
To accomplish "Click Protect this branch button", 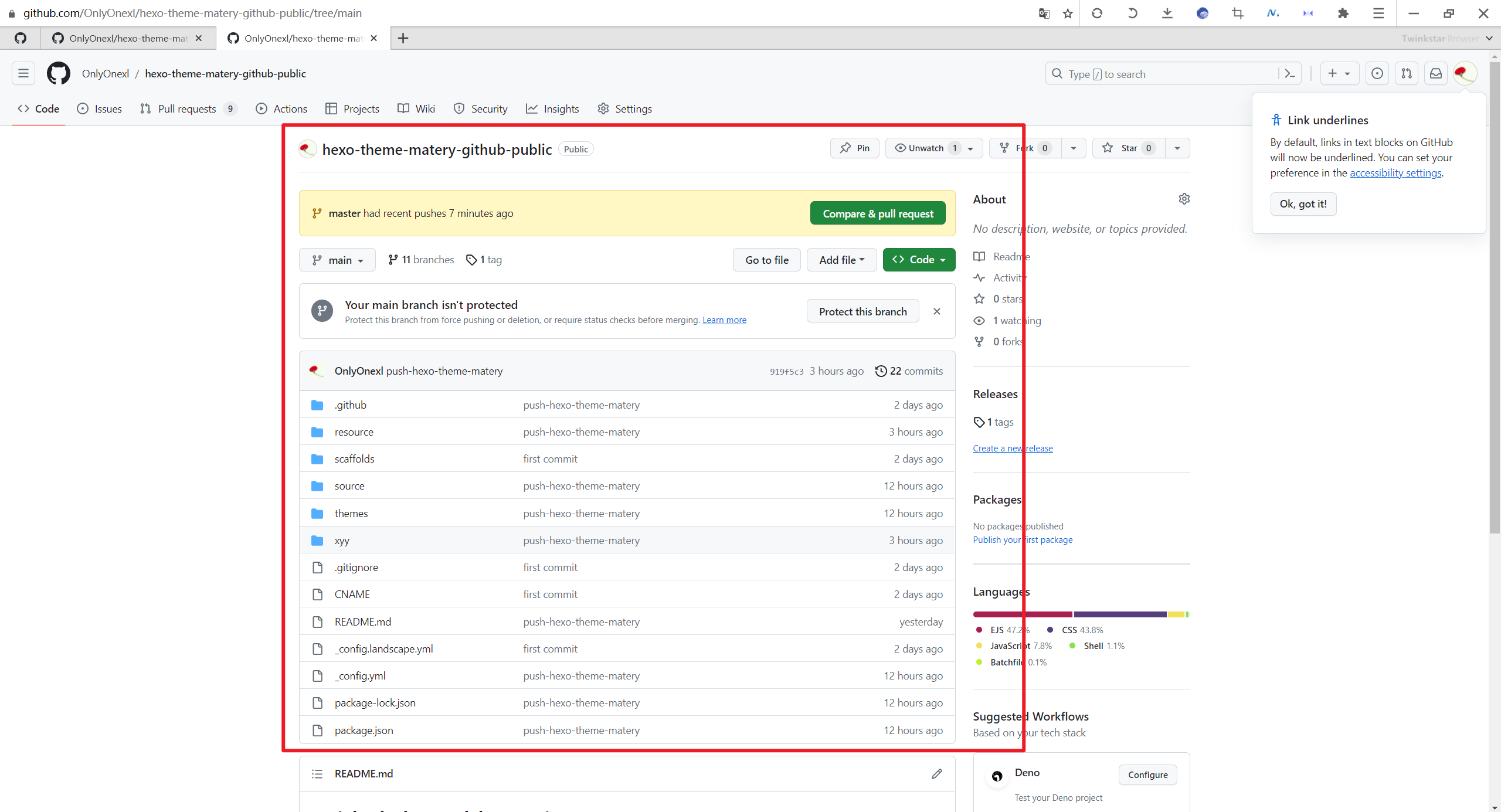I will [863, 311].
